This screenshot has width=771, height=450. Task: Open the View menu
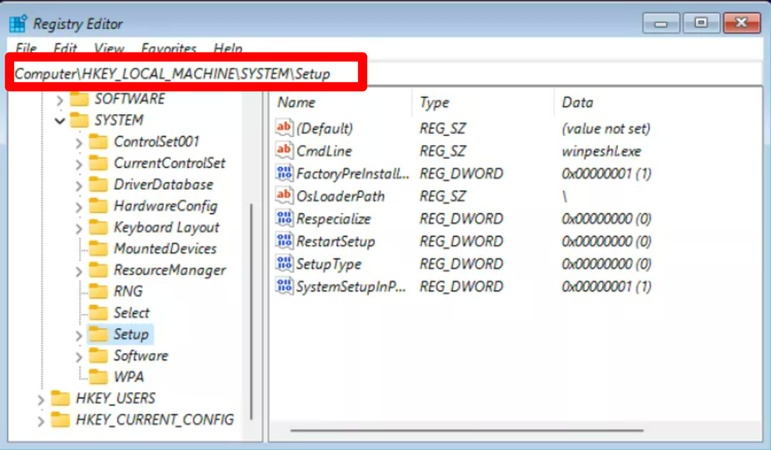[109, 48]
